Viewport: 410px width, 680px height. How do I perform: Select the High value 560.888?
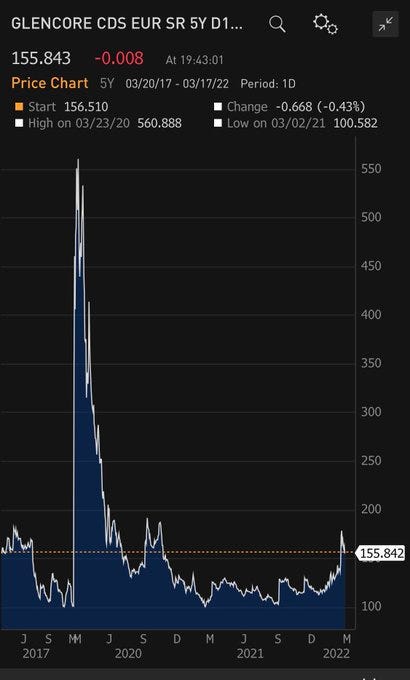(159, 123)
